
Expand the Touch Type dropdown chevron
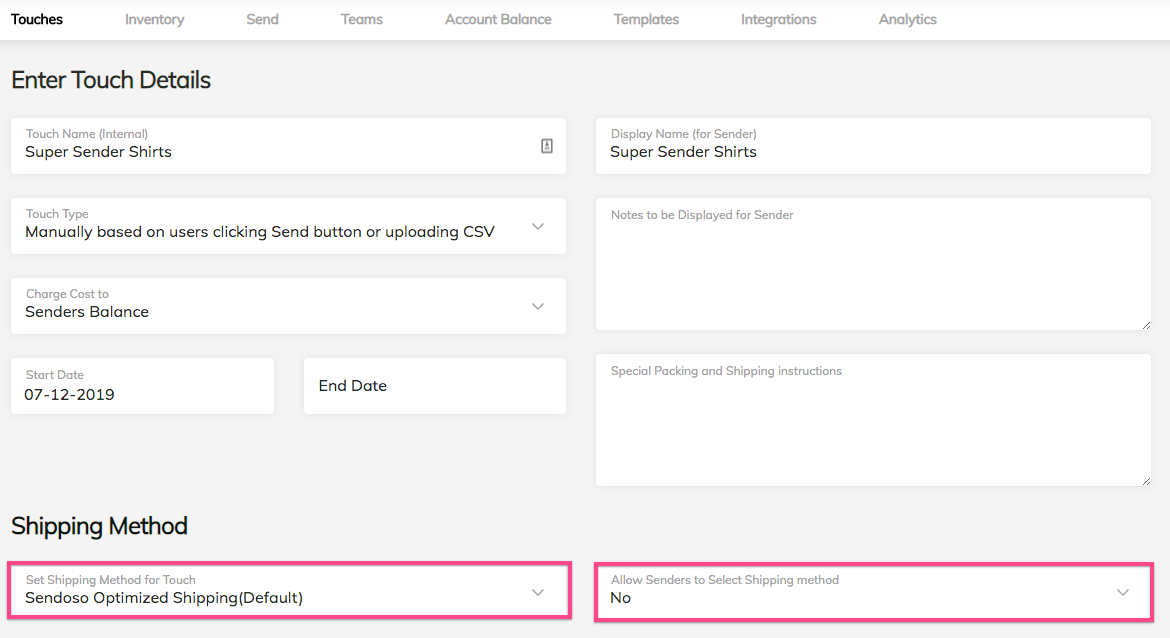tap(538, 227)
